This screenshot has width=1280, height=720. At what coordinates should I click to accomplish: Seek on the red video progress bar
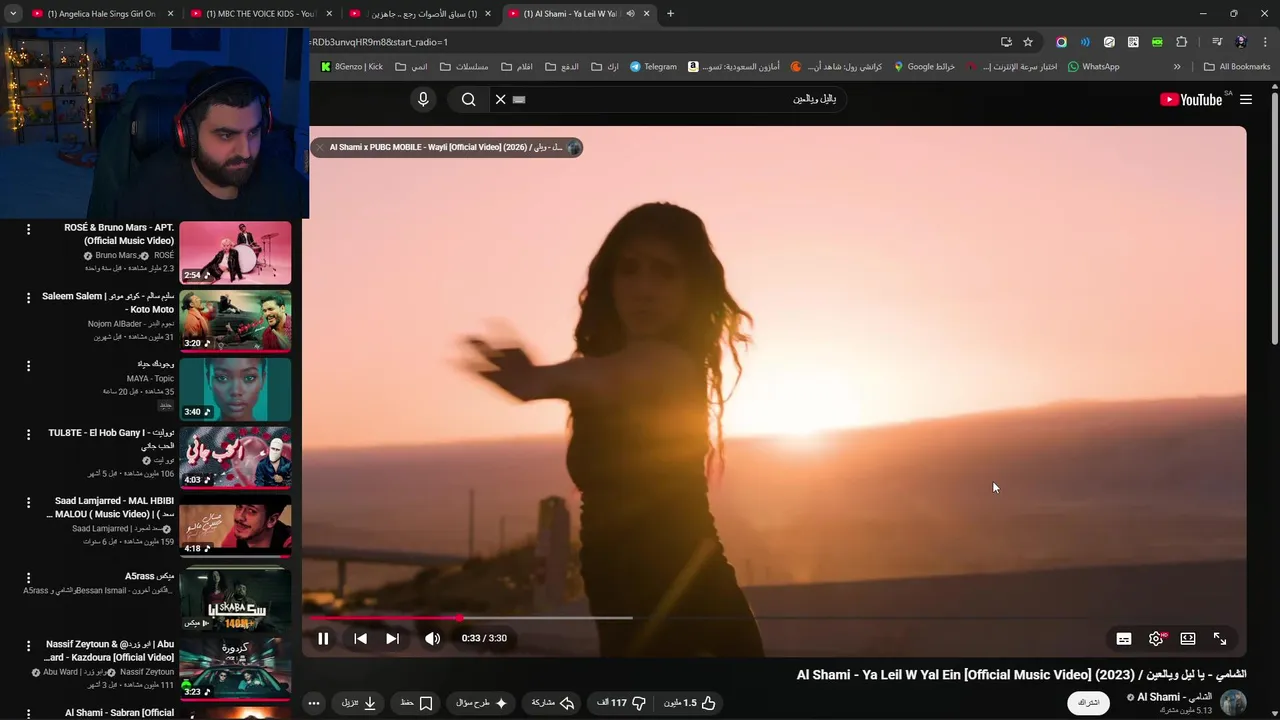pyautogui.click(x=774, y=618)
